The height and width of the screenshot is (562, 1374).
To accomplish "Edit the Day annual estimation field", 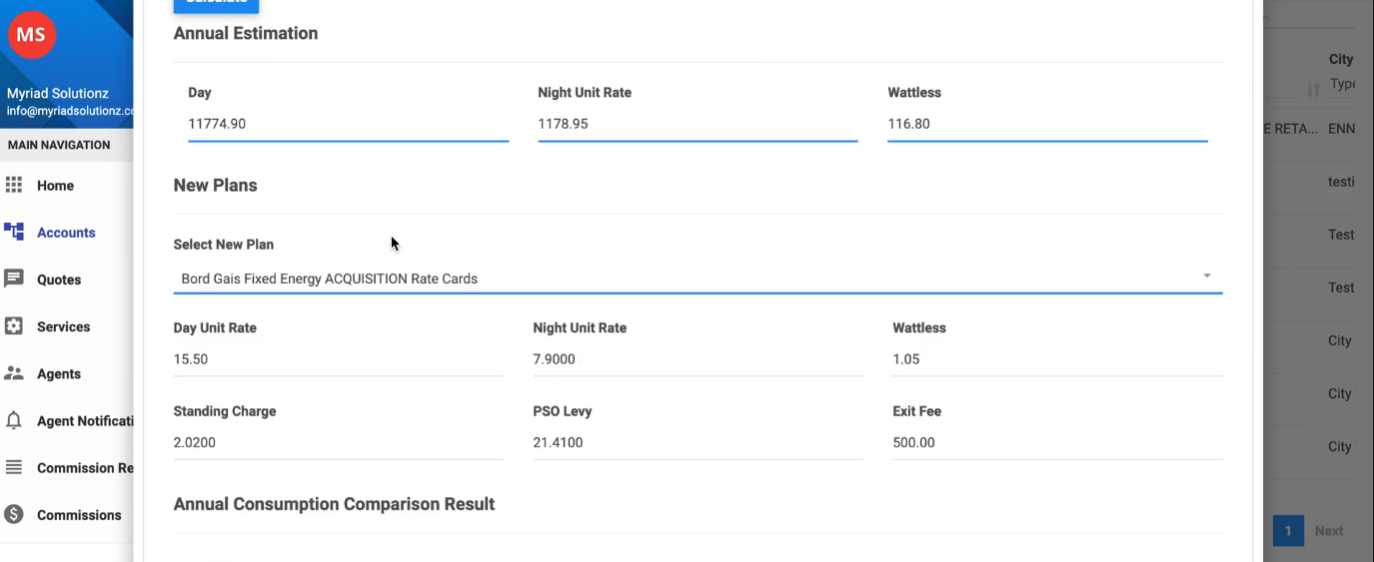I will click(347, 124).
